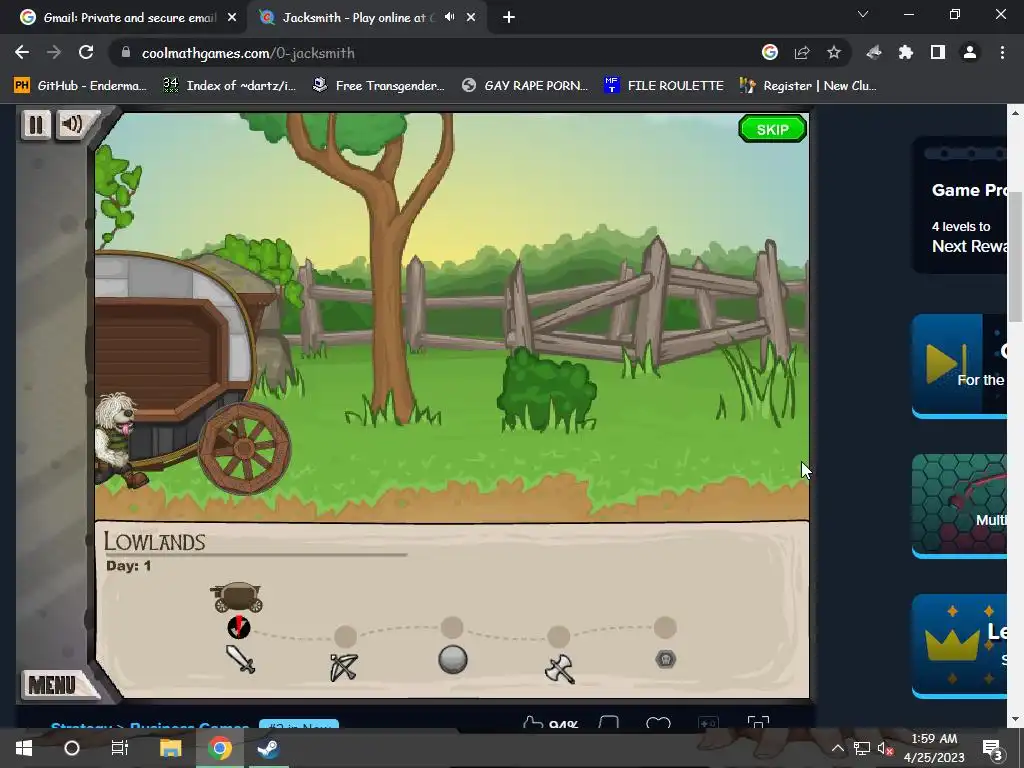Open the Extensions puzzle icon

click(906, 52)
